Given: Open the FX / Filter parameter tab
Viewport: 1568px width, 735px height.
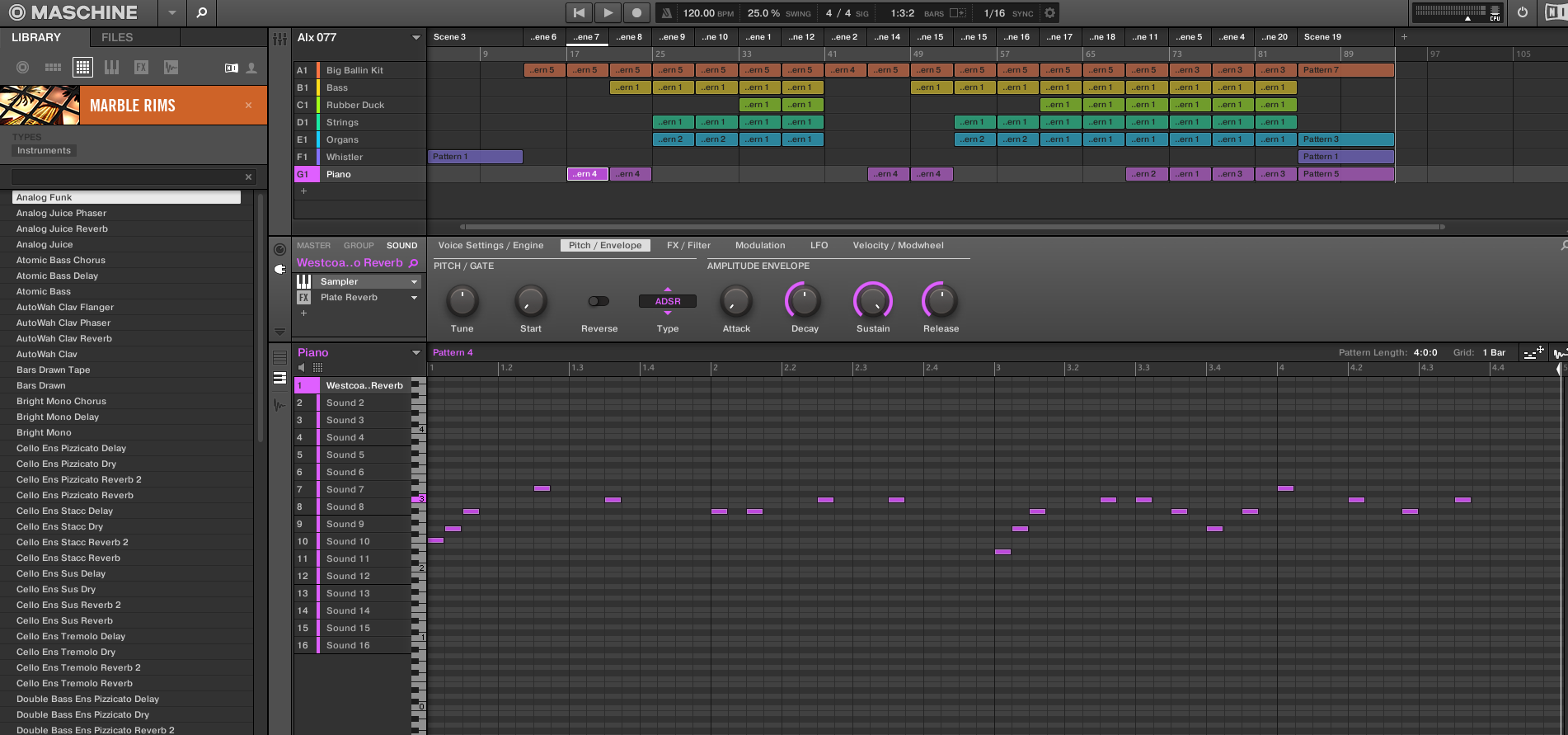Looking at the screenshot, I should (x=688, y=245).
